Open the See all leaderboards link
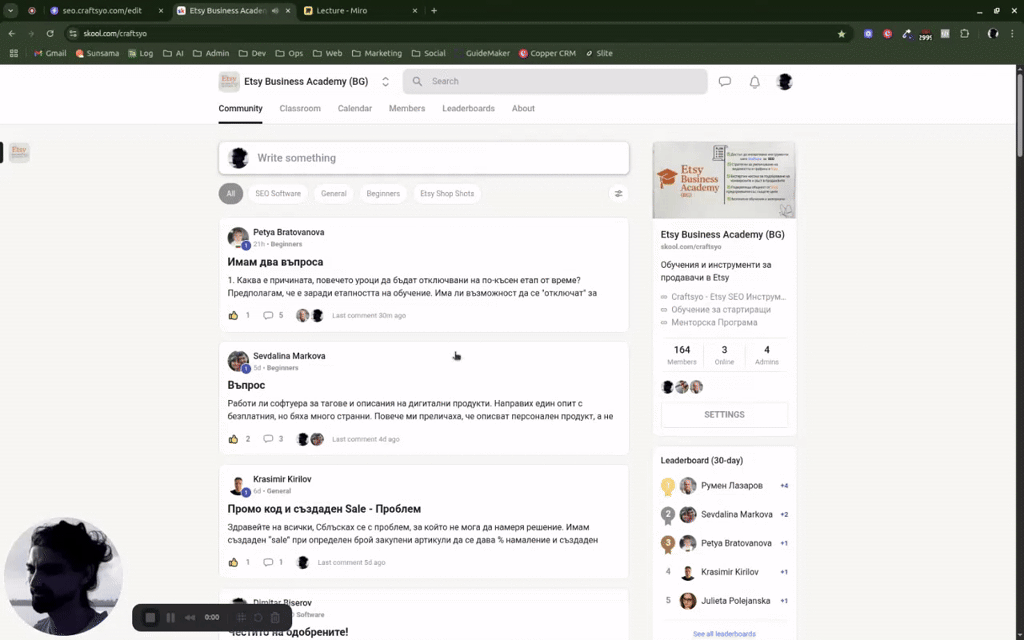Viewport: 1024px width, 640px height. pyautogui.click(x=724, y=634)
